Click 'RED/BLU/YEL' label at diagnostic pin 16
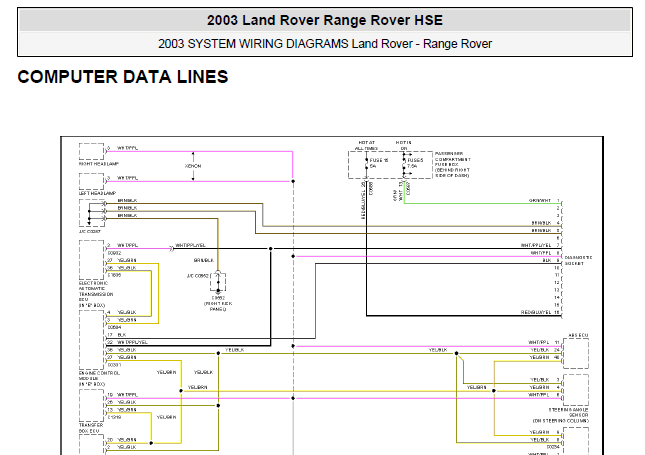The image size is (645, 455). (x=536, y=313)
